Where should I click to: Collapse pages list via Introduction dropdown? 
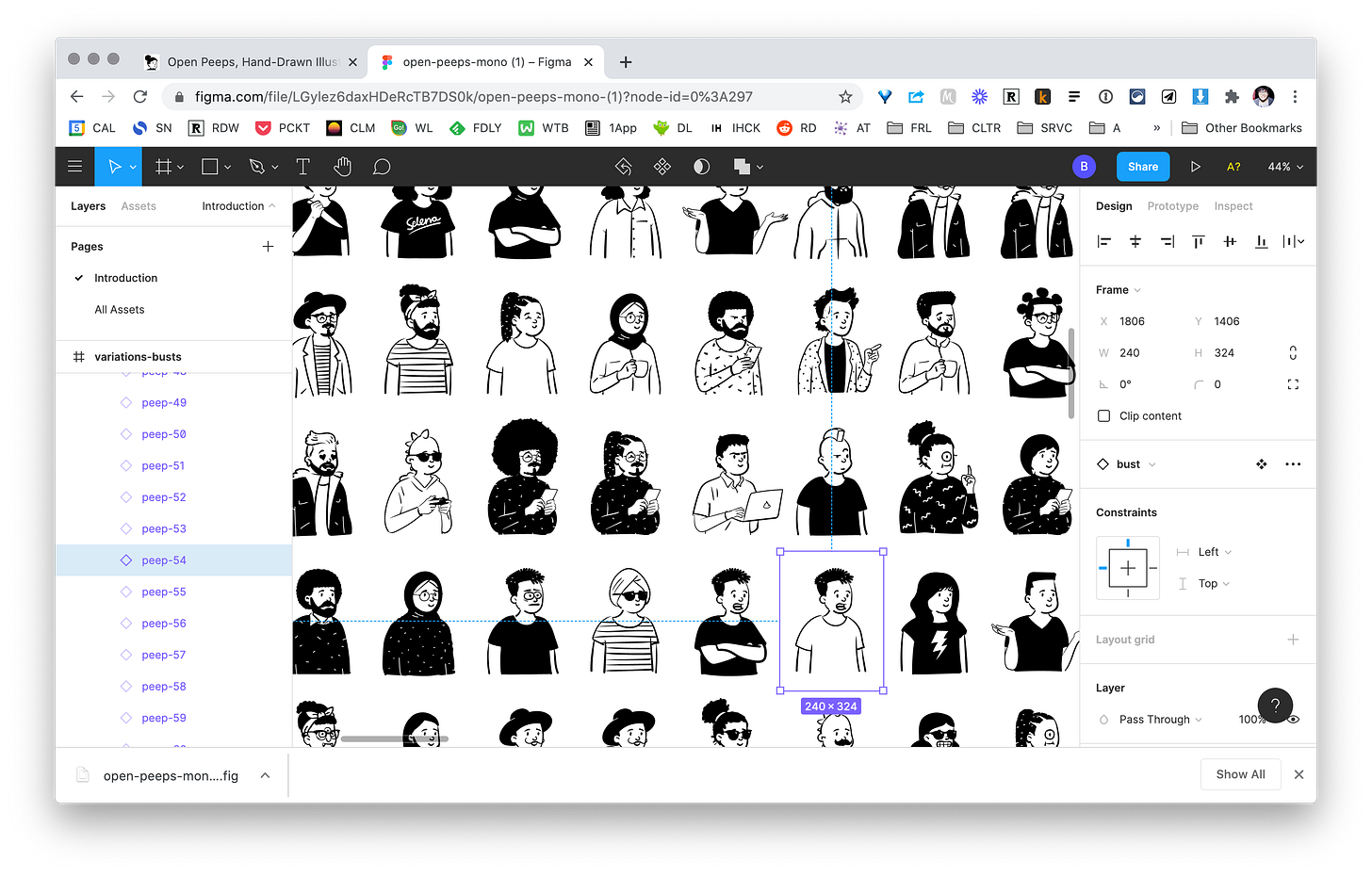pyautogui.click(x=238, y=206)
